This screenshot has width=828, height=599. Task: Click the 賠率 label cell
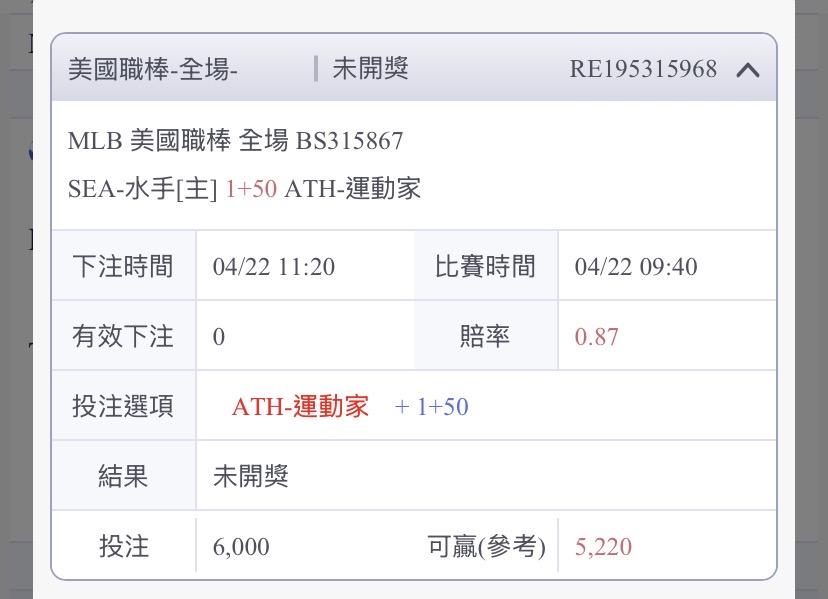[485, 337]
